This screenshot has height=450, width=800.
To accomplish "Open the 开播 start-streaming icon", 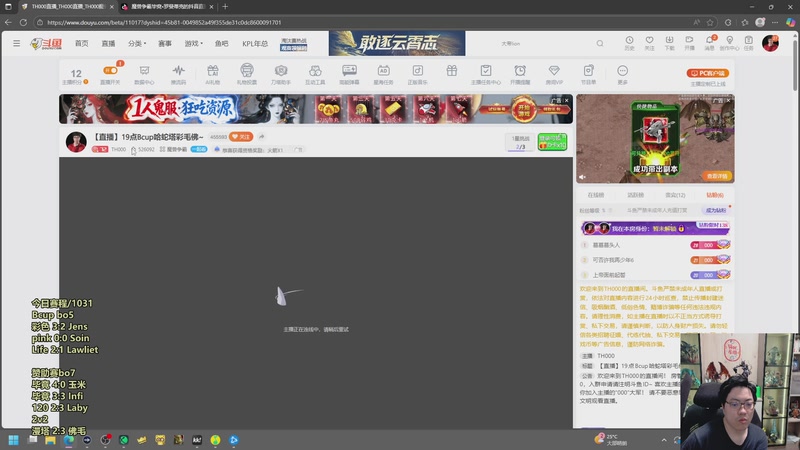I will [689, 43].
